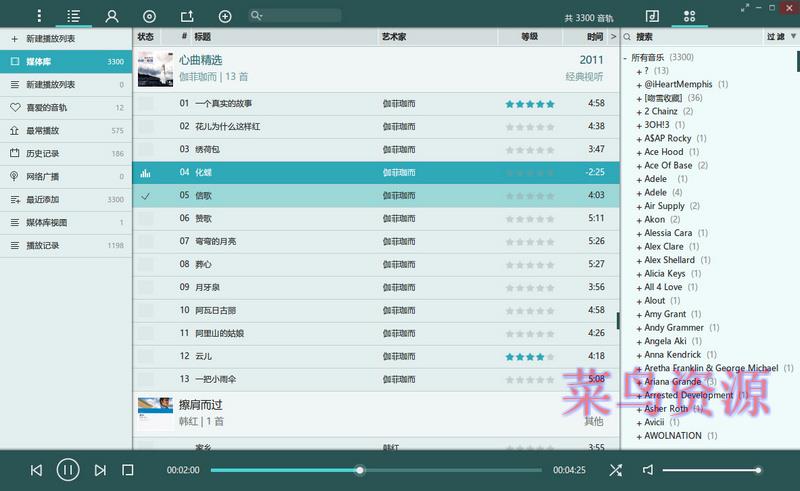
Task: Toggle the checkmark on track 05 信歌
Action: click(145, 196)
